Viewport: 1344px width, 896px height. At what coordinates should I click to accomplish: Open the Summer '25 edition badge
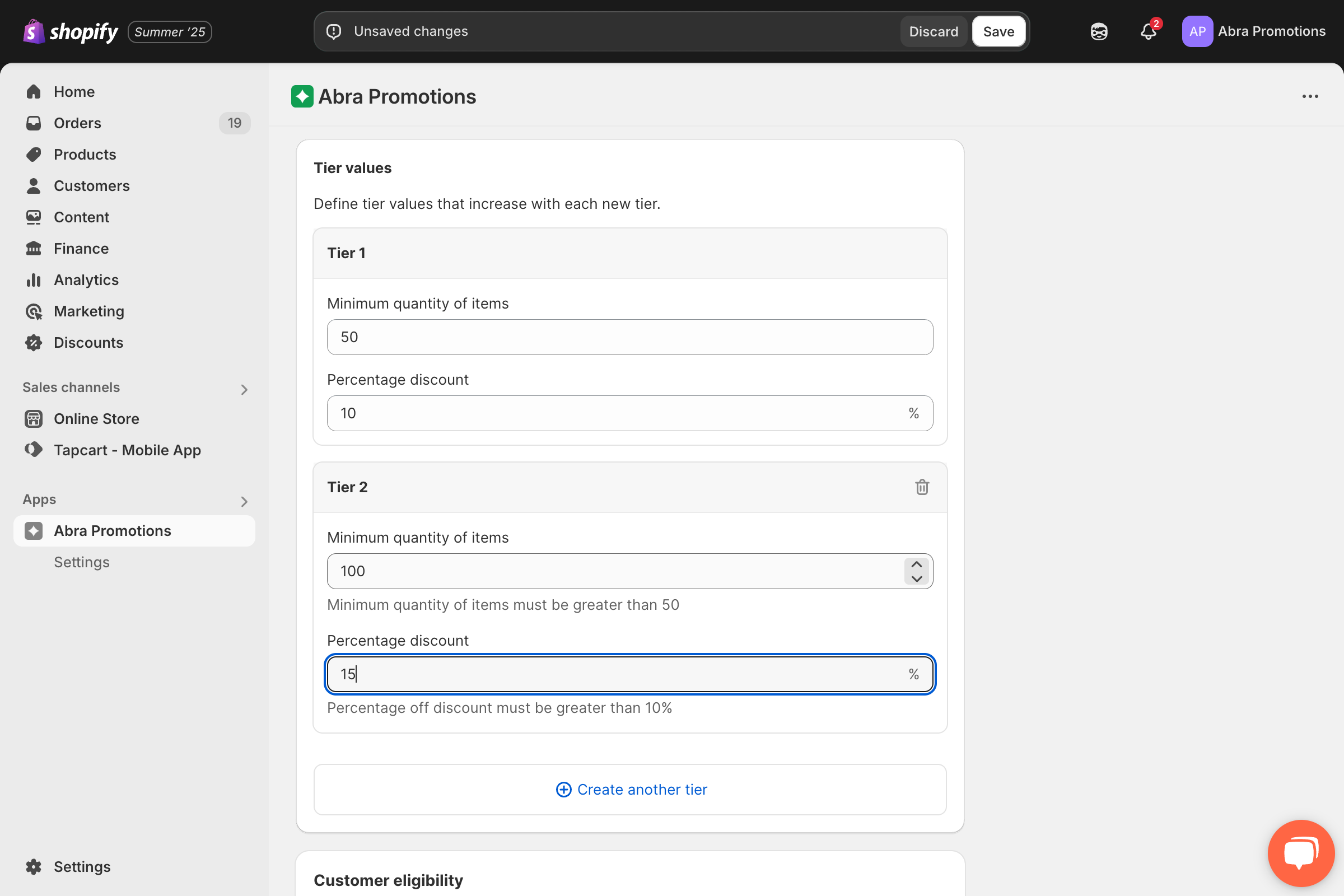170,31
